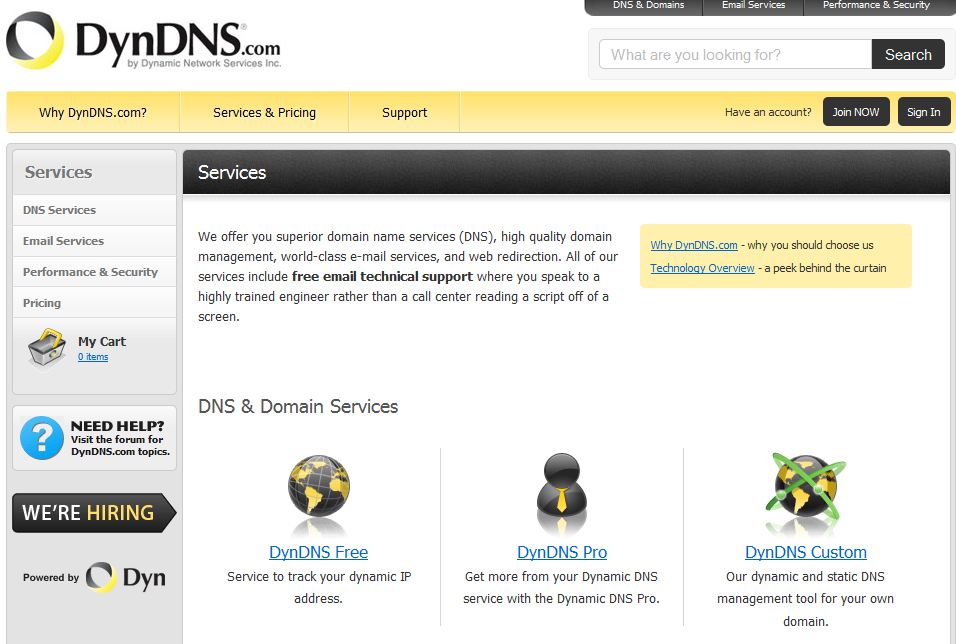Viewport: 956px width, 644px height.
Task: Open the Technology Overview link
Action: (x=702, y=268)
